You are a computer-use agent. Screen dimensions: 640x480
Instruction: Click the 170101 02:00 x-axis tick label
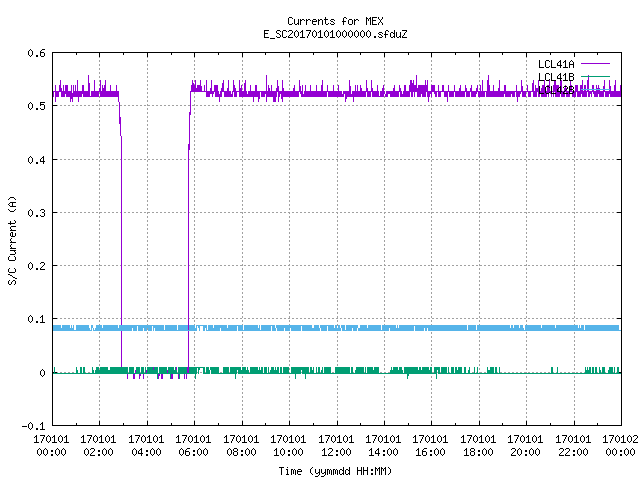[x=98, y=446]
